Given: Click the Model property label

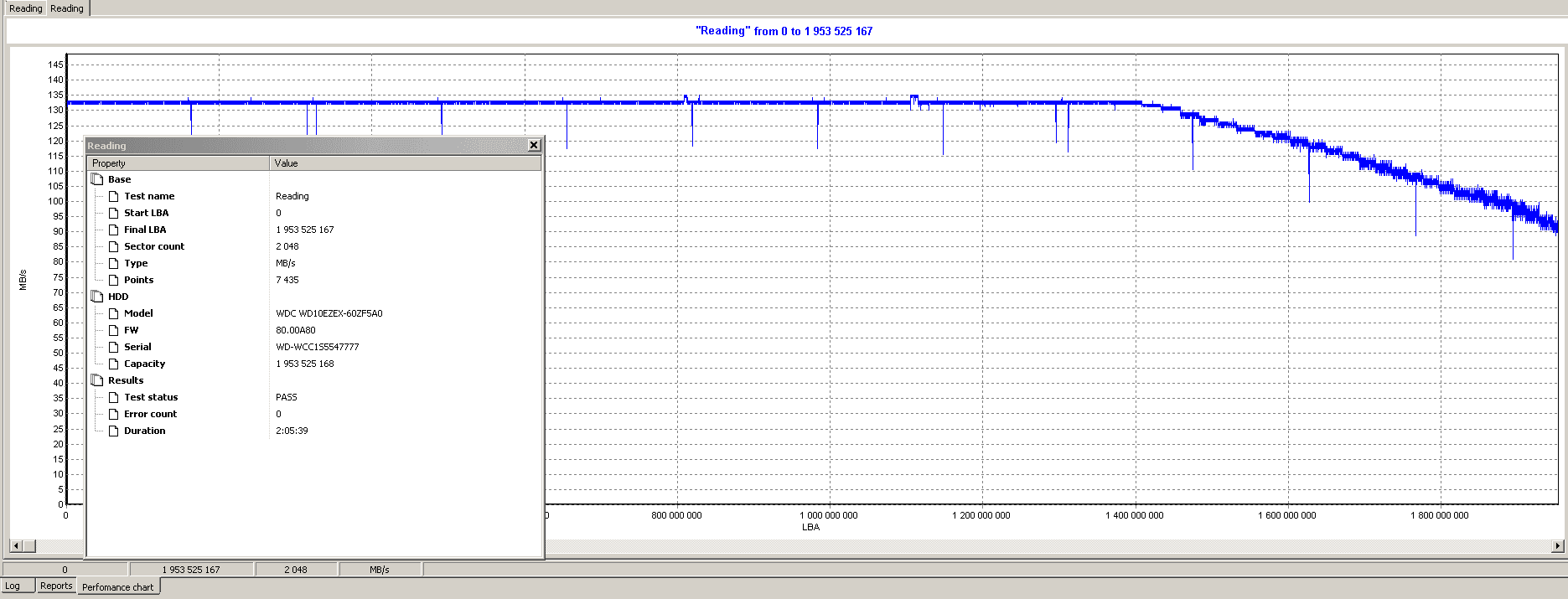Looking at the screenshot, I should point(138,313).
